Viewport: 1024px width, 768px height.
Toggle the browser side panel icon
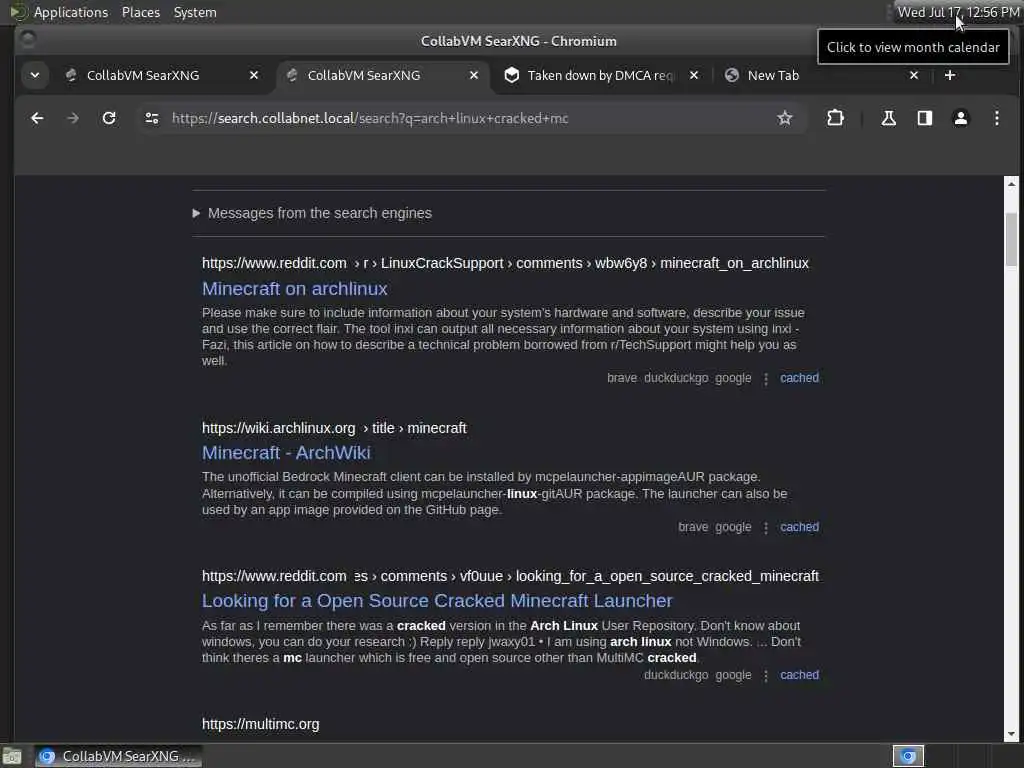[925, 118]
